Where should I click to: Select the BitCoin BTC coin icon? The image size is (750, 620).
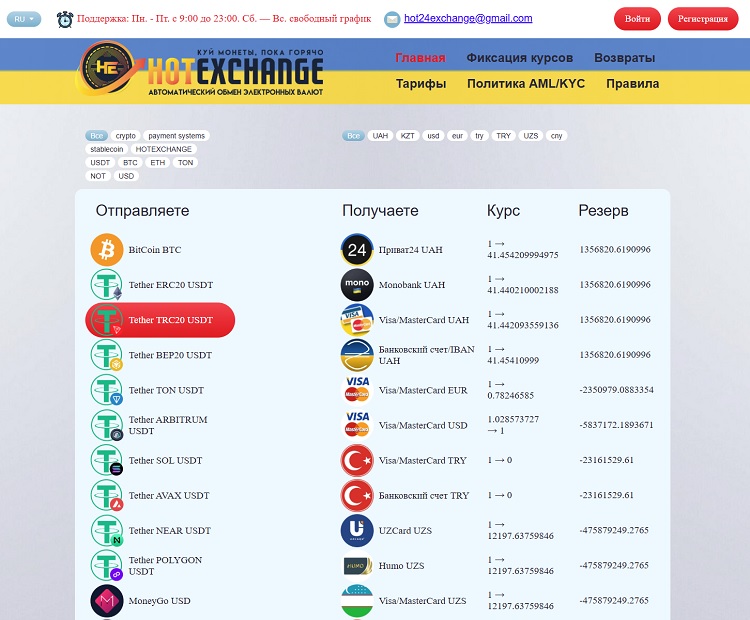107,250
